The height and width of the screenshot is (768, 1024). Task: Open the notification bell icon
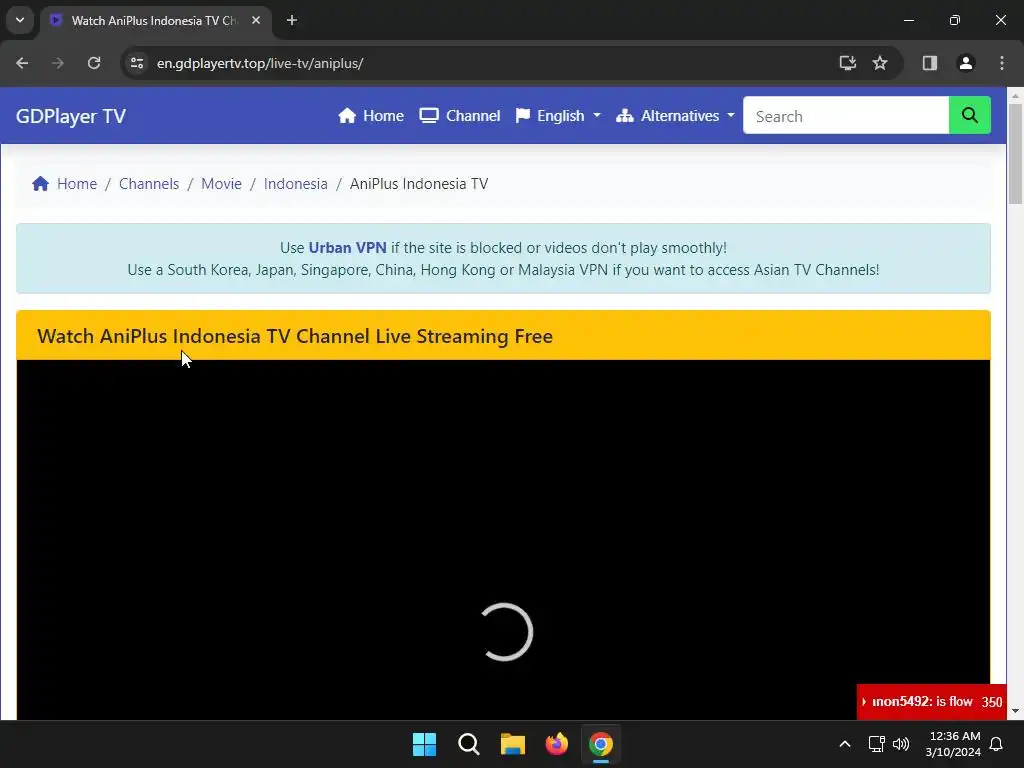[x=997, y=744]
